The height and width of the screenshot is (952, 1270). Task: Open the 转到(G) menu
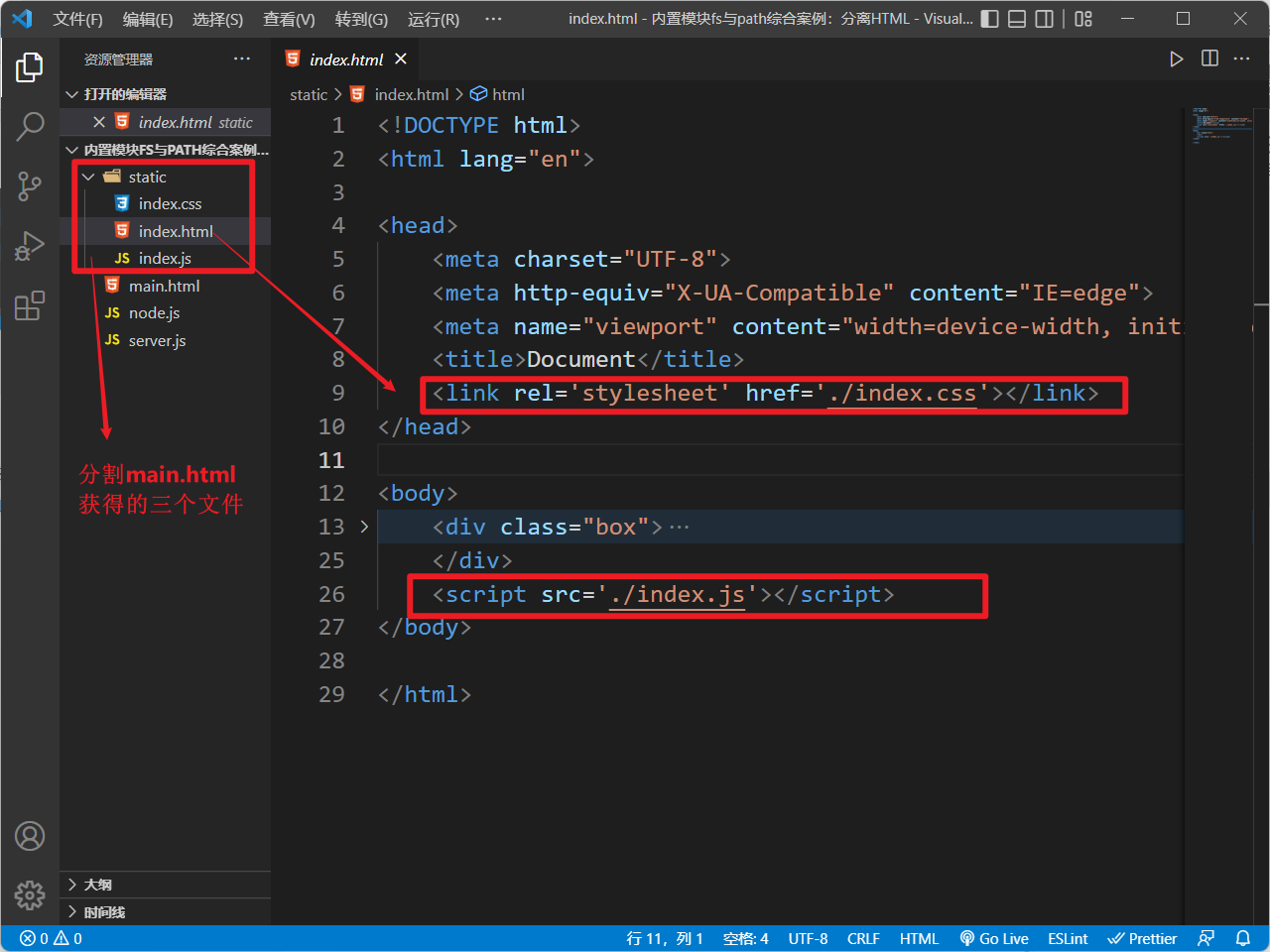point(361,19)
